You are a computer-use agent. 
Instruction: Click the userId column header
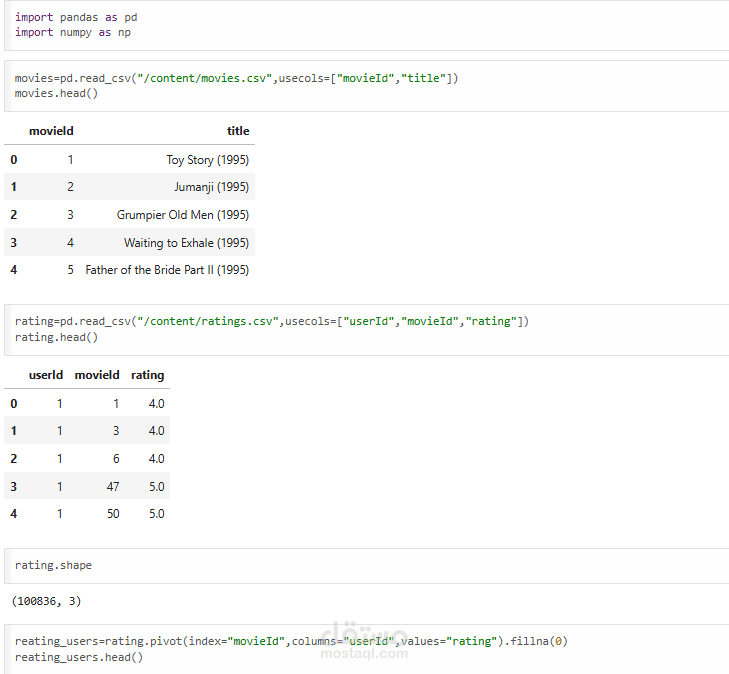46,375
